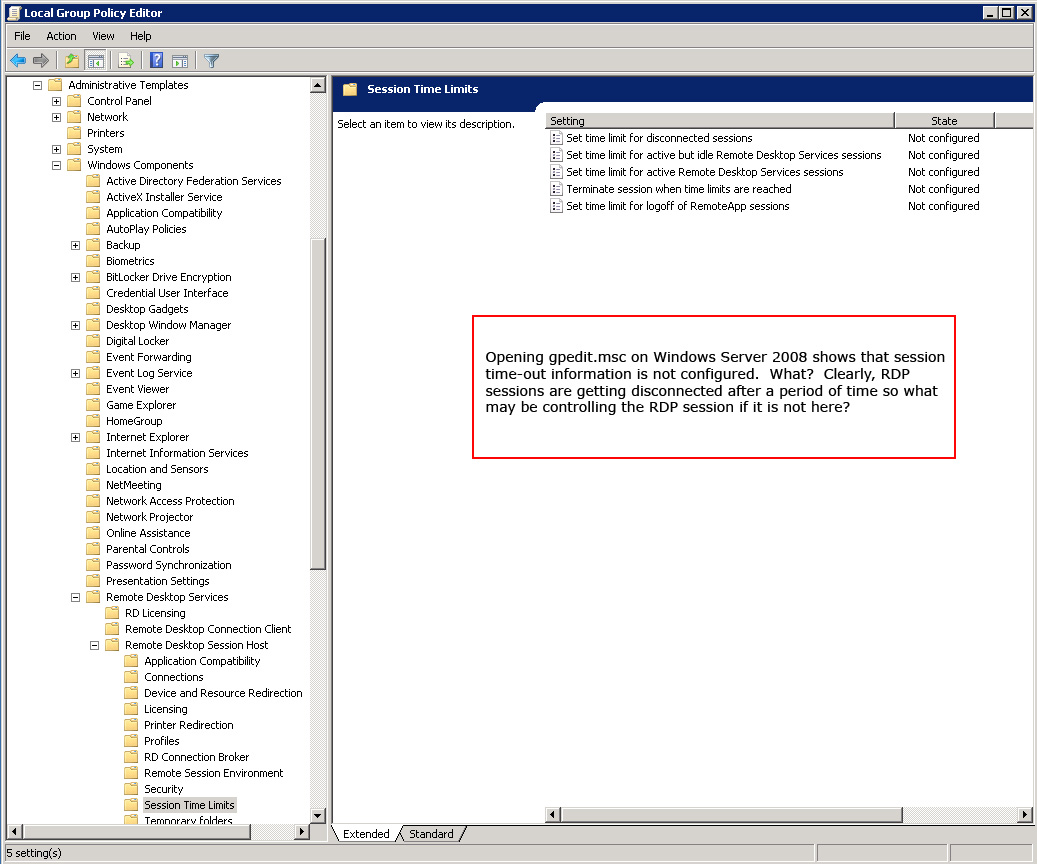Expand the Desktop Window Manager node
Image resolution: width=1037 pixels, height=864 pixels.
click(75, 325)
